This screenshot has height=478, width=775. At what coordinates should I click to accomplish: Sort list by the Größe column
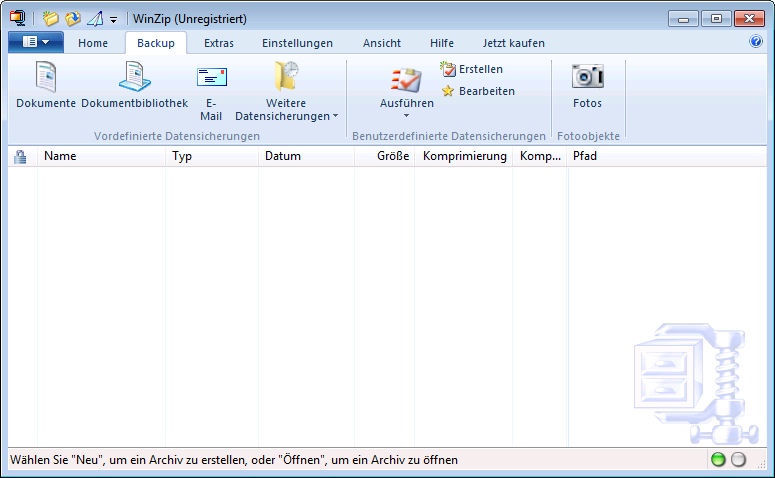[x=385, y=156]
